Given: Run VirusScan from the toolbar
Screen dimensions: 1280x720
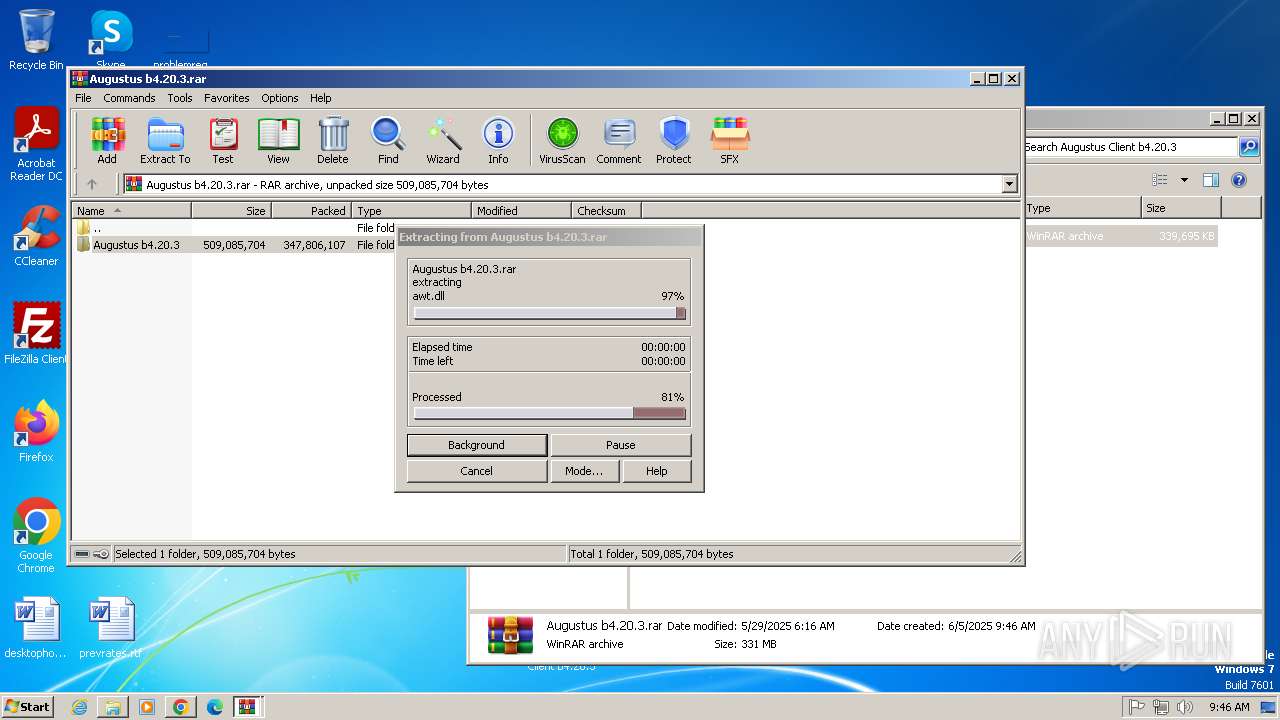Looking at the screenshot, I should [562, 139].
